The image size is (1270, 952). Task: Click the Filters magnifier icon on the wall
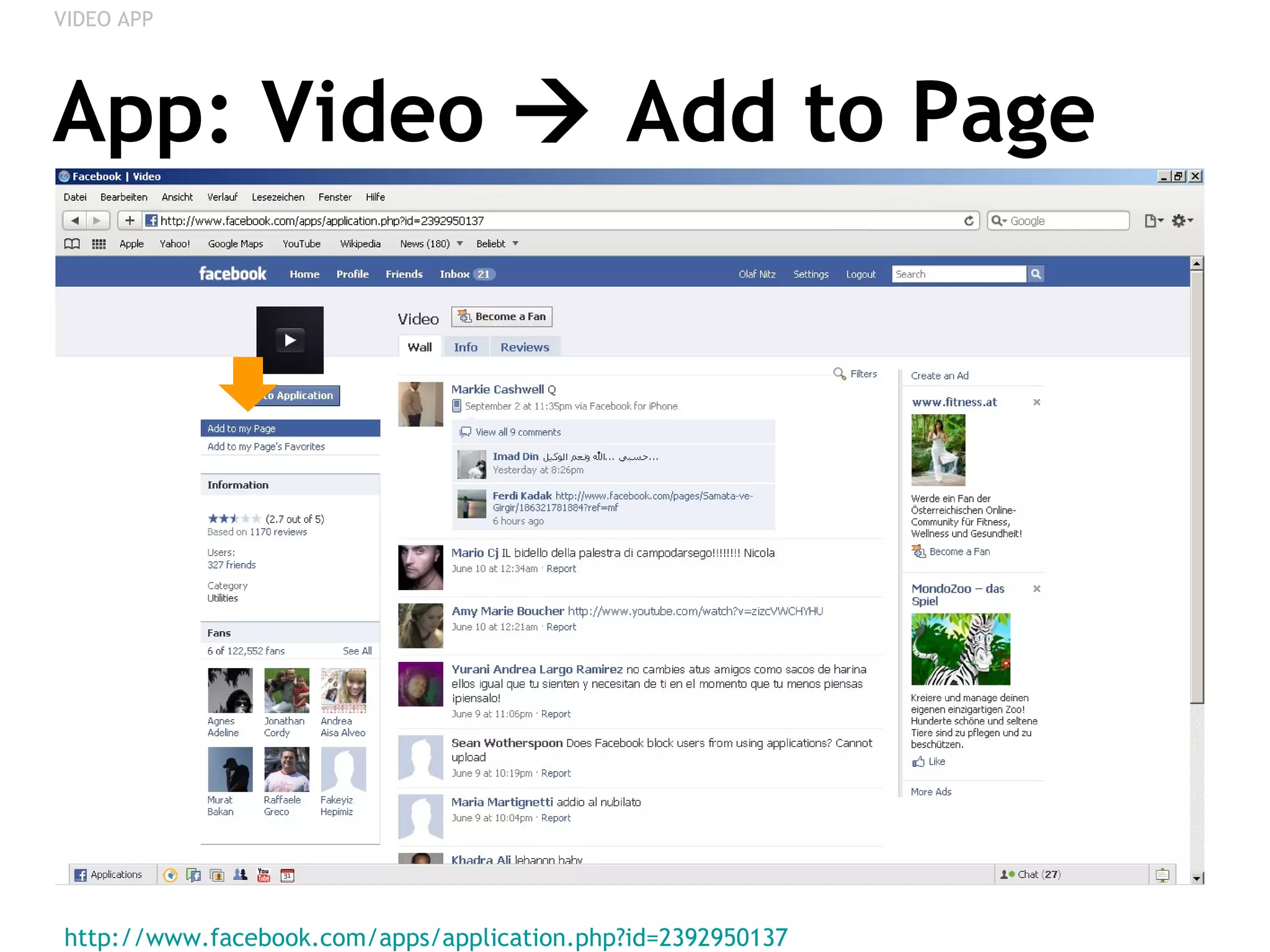pyautogui.click(x=839, y=374)
